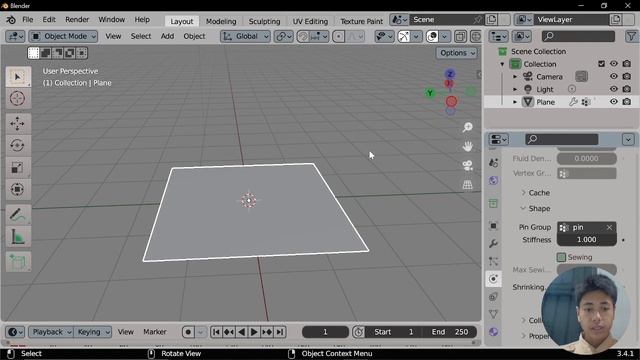Select the Scale tool
The width and height of the screenshot is (640, 360).
coord(18,167)
